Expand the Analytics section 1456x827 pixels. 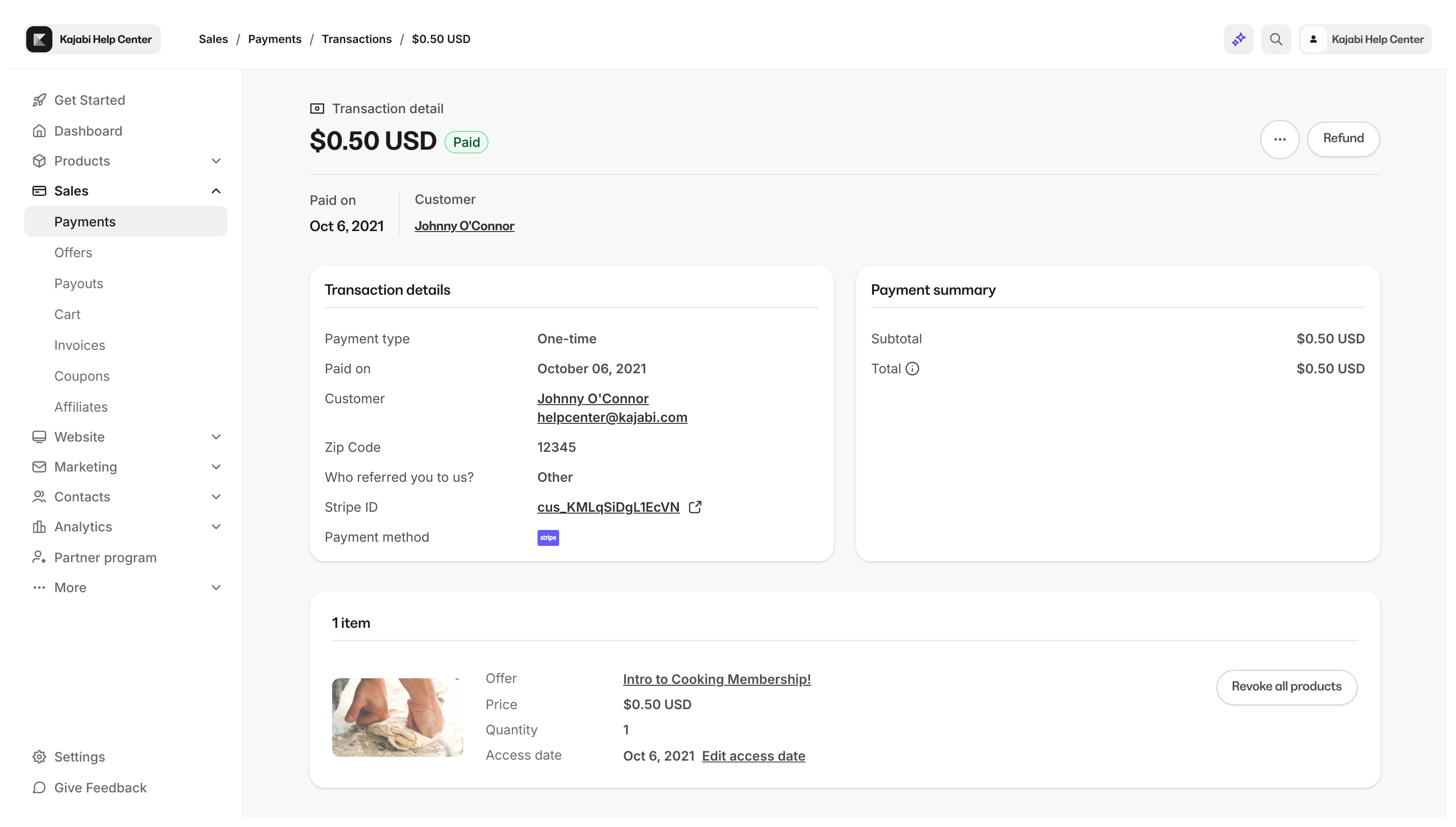[216, 527]
